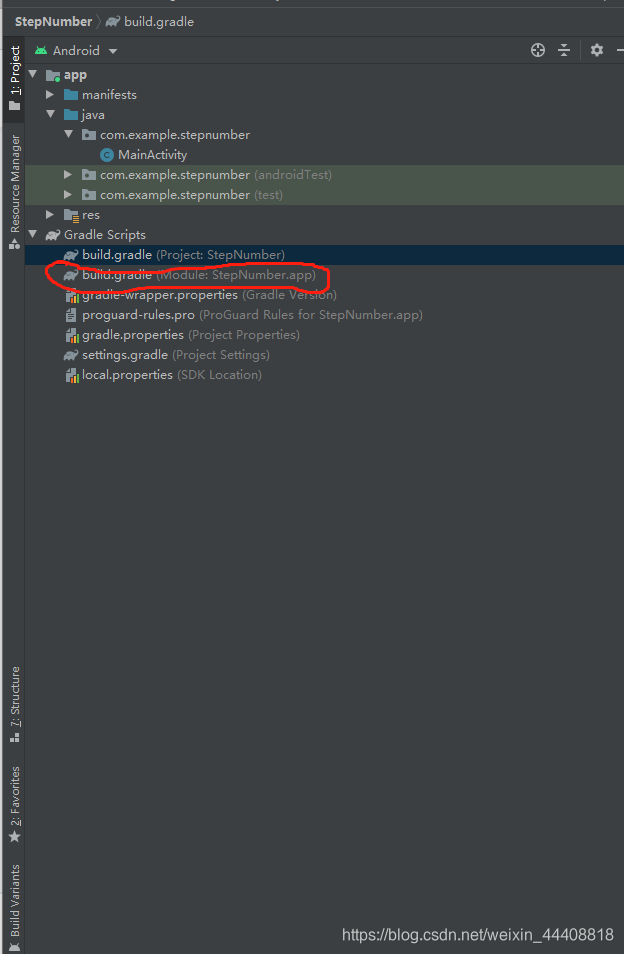Click the gradle-wrapper.properties file icon
The image size is (624, 954).
click(72, 295)
